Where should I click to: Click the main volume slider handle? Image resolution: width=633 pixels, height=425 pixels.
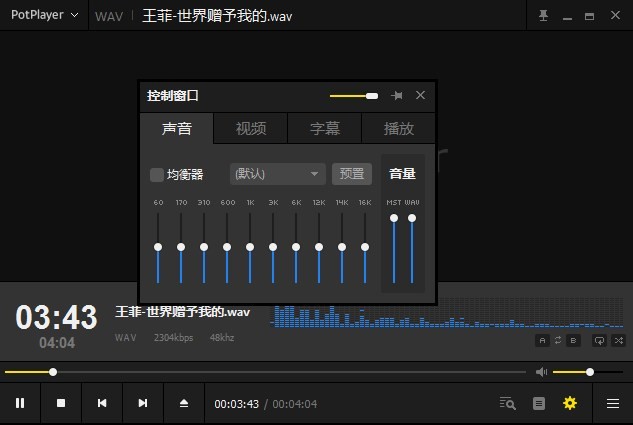pyautogui.click(x=590, y=372)
